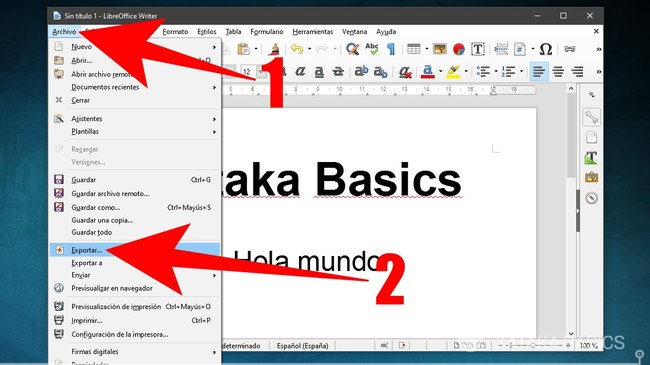Open the sidebar Navigator compass icon
The height and width of the screenshot is (365, 650).
coord(592,198)
